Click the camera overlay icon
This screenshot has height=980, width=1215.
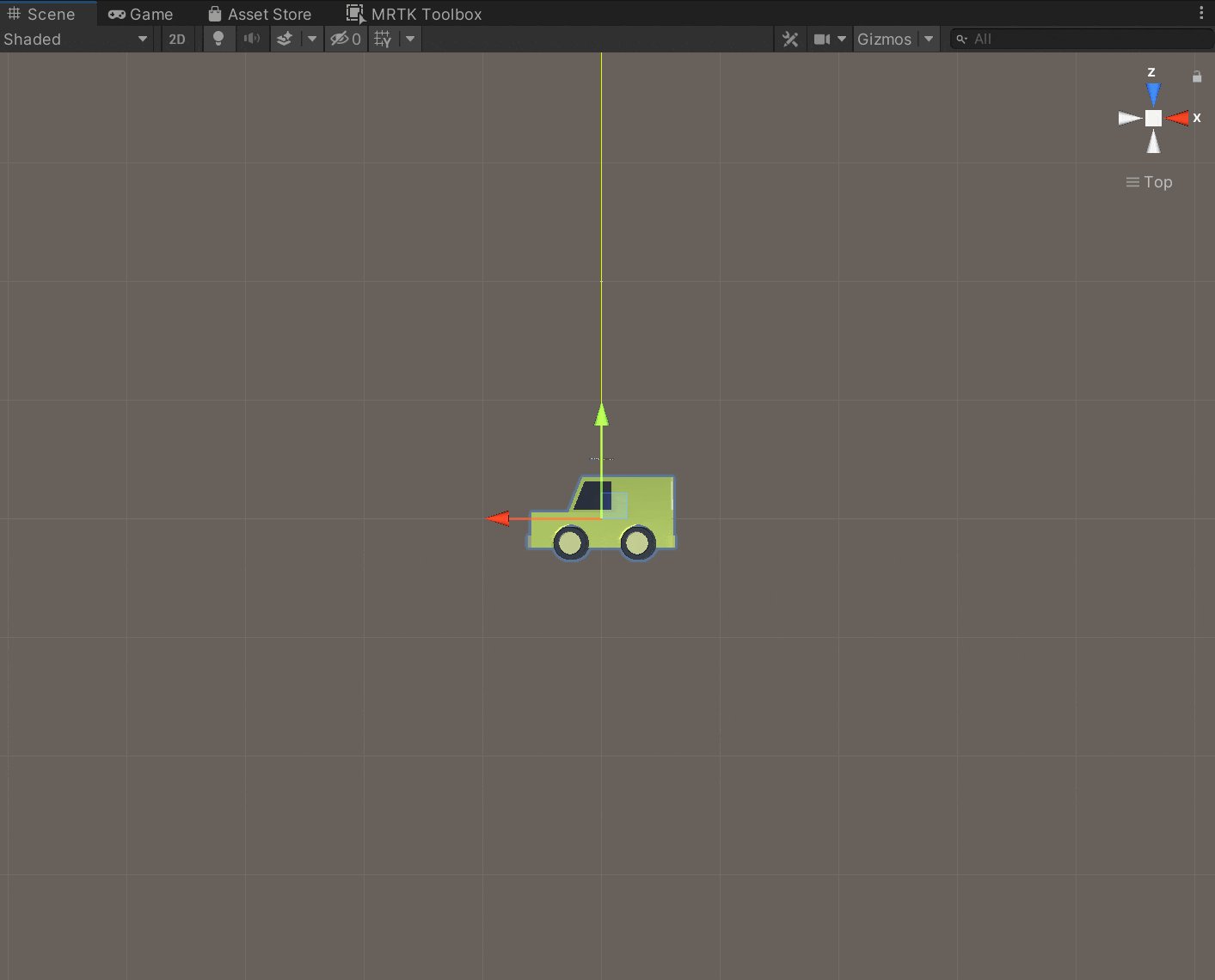coord(822,39)
